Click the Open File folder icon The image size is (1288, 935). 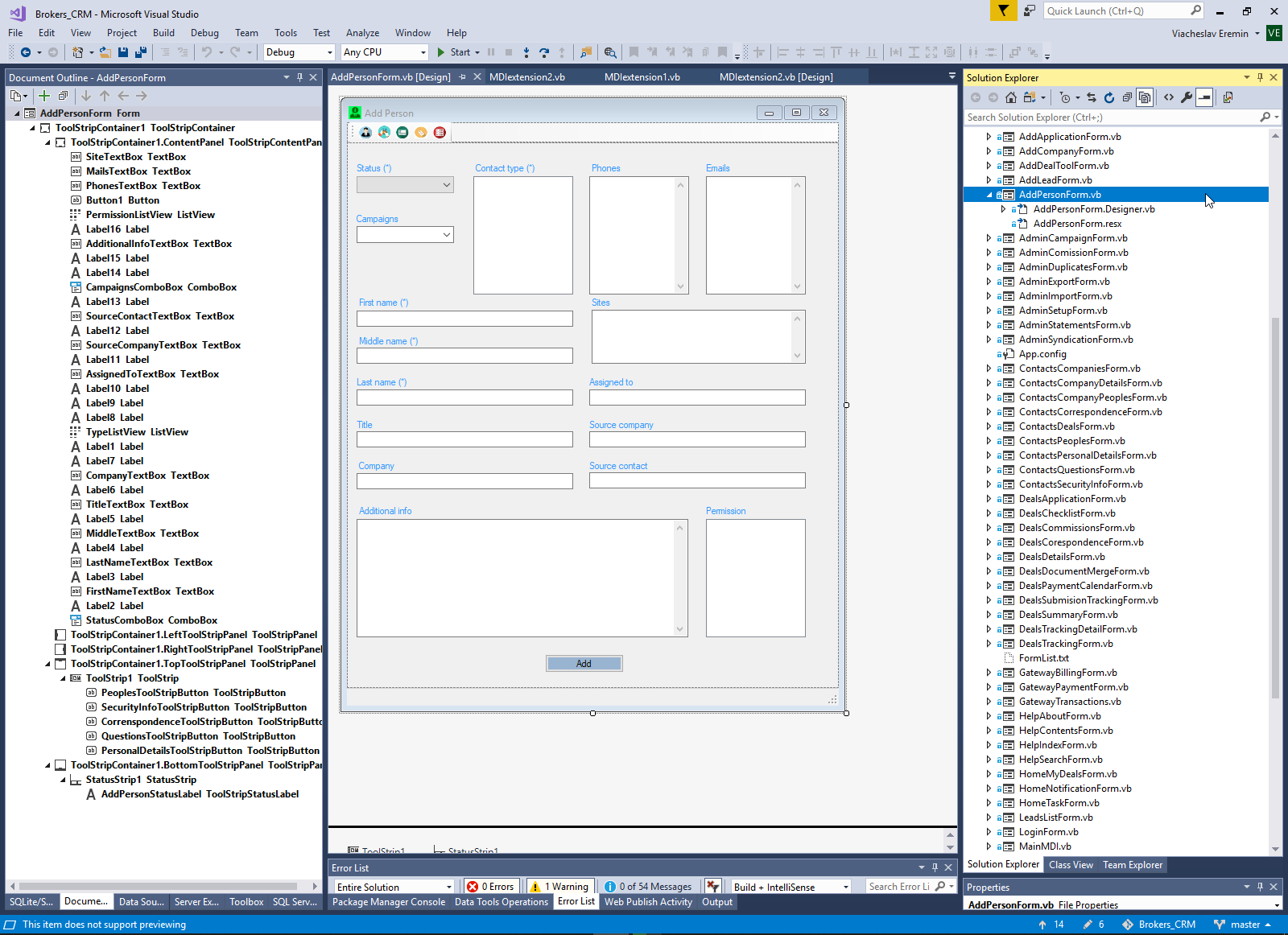(105, 52)
